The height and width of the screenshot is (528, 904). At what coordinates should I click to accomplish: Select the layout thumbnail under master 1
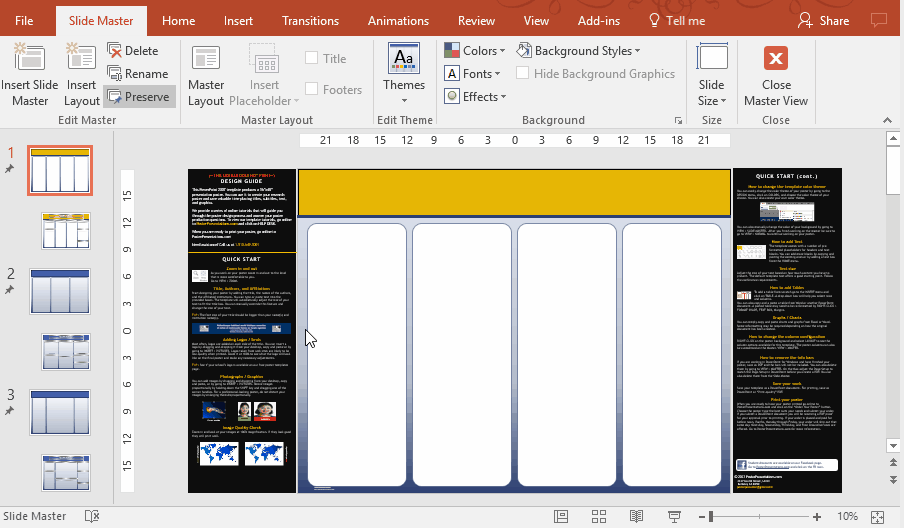66,231
